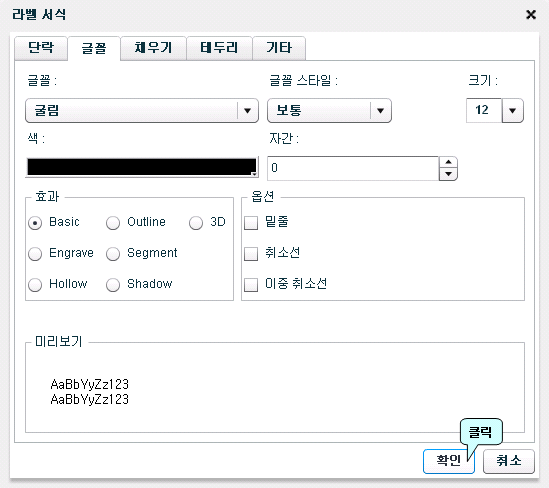Select the Hollow effect radio button
Viewport: 549px width, 488px height.
(x=35, y=284)
